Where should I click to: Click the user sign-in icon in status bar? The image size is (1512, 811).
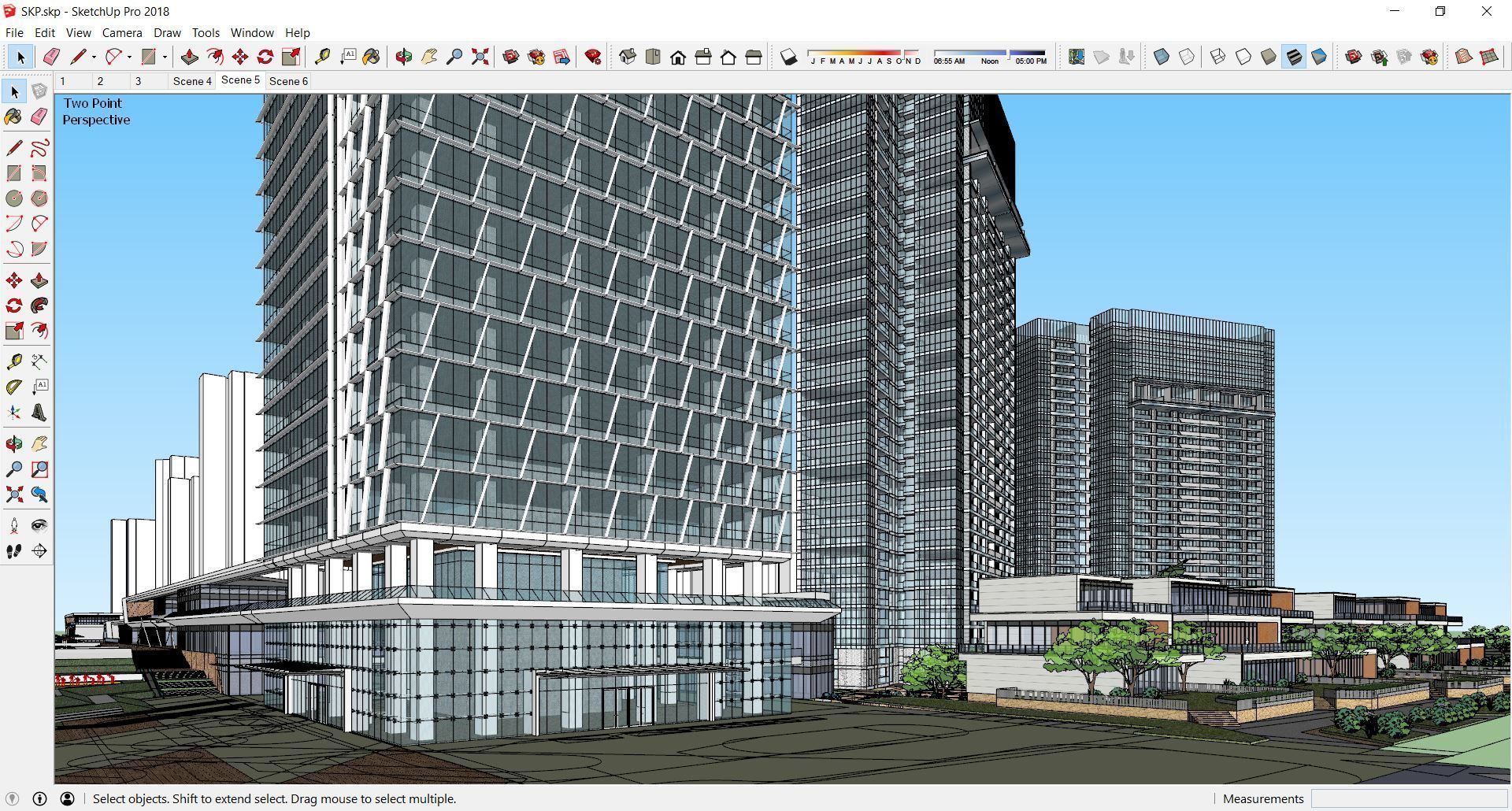click(x=68, y=798)
